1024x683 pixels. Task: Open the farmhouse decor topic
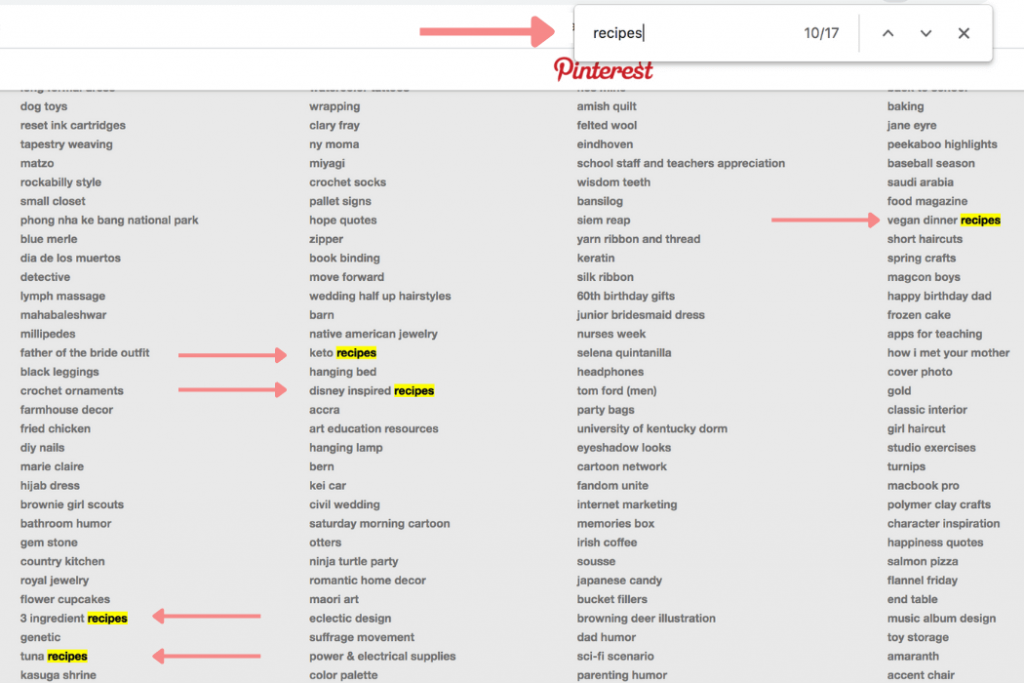67,409
